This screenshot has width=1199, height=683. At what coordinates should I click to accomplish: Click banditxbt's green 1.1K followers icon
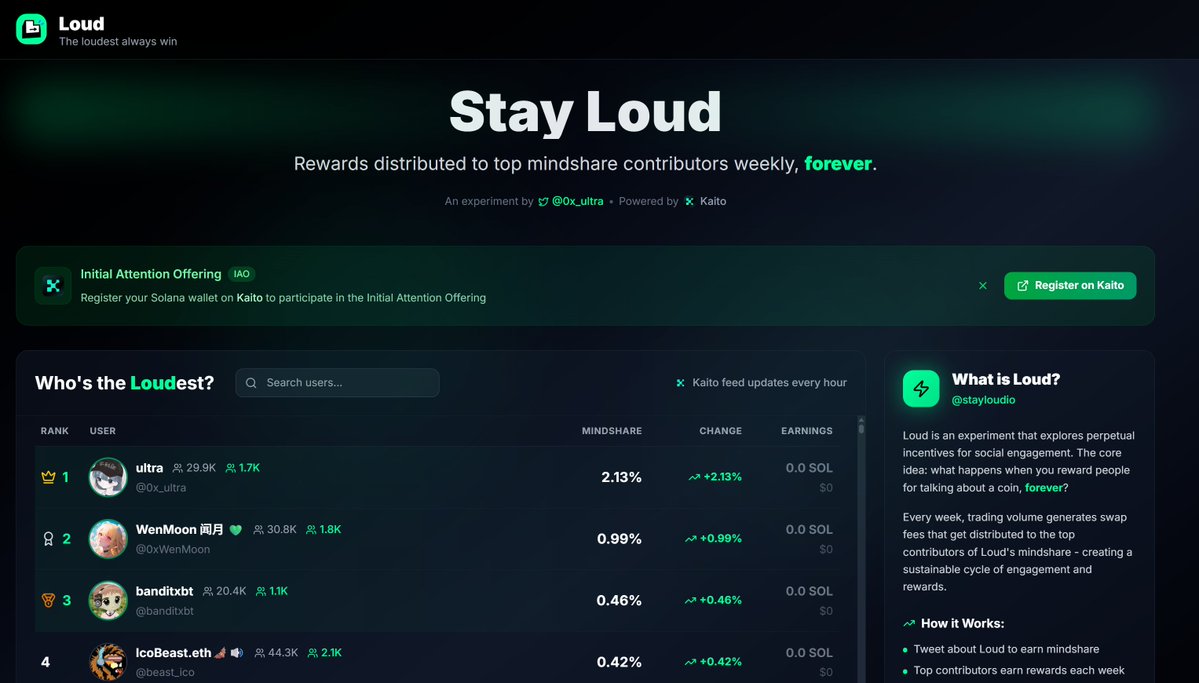click(x=261, y=591)
